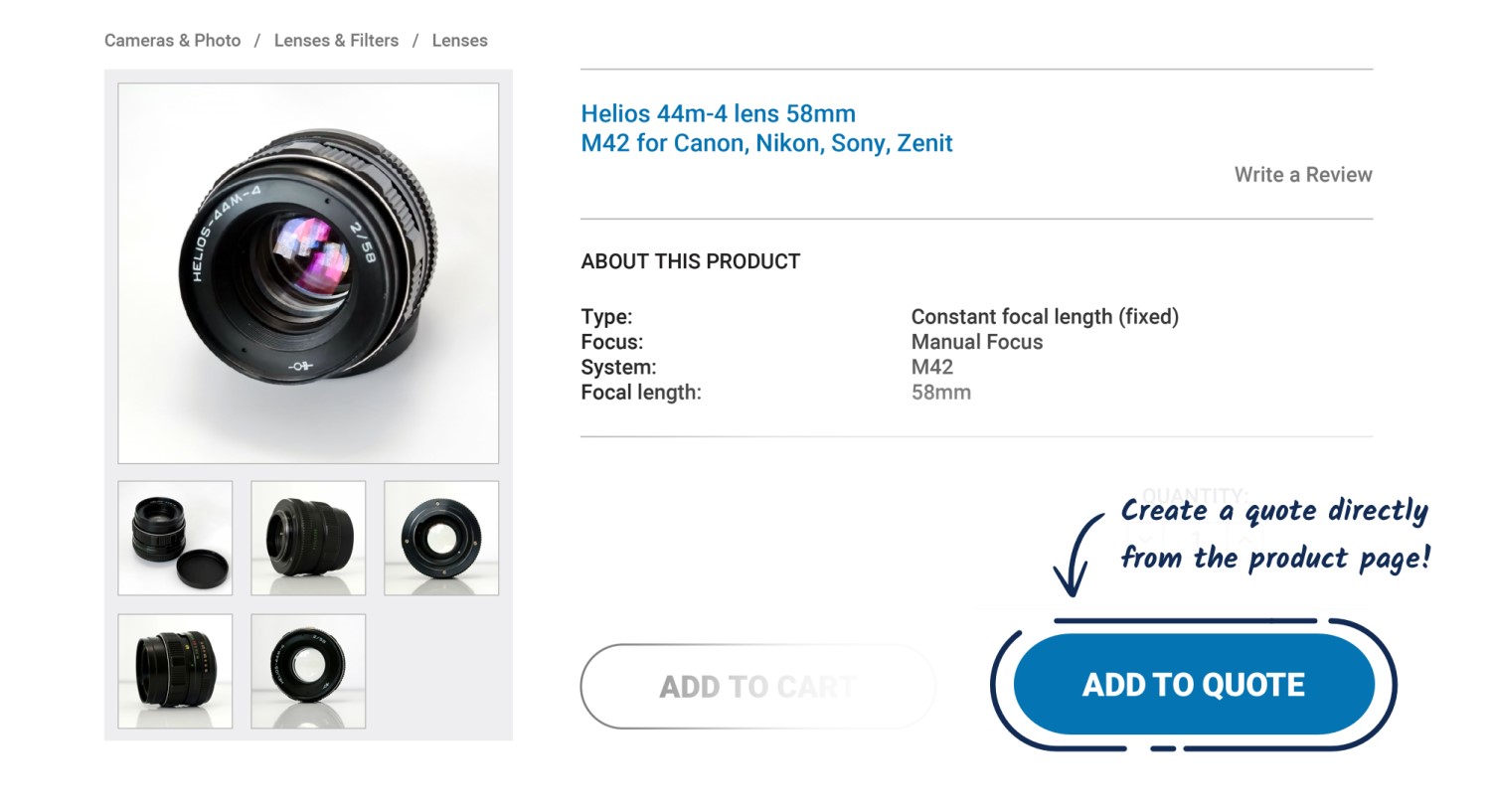Image resolution: width=1491 pixels, height=812 pixels.
Task: Pick the bottom-left lens barrel thumbnail
Action: pos(175,671)
